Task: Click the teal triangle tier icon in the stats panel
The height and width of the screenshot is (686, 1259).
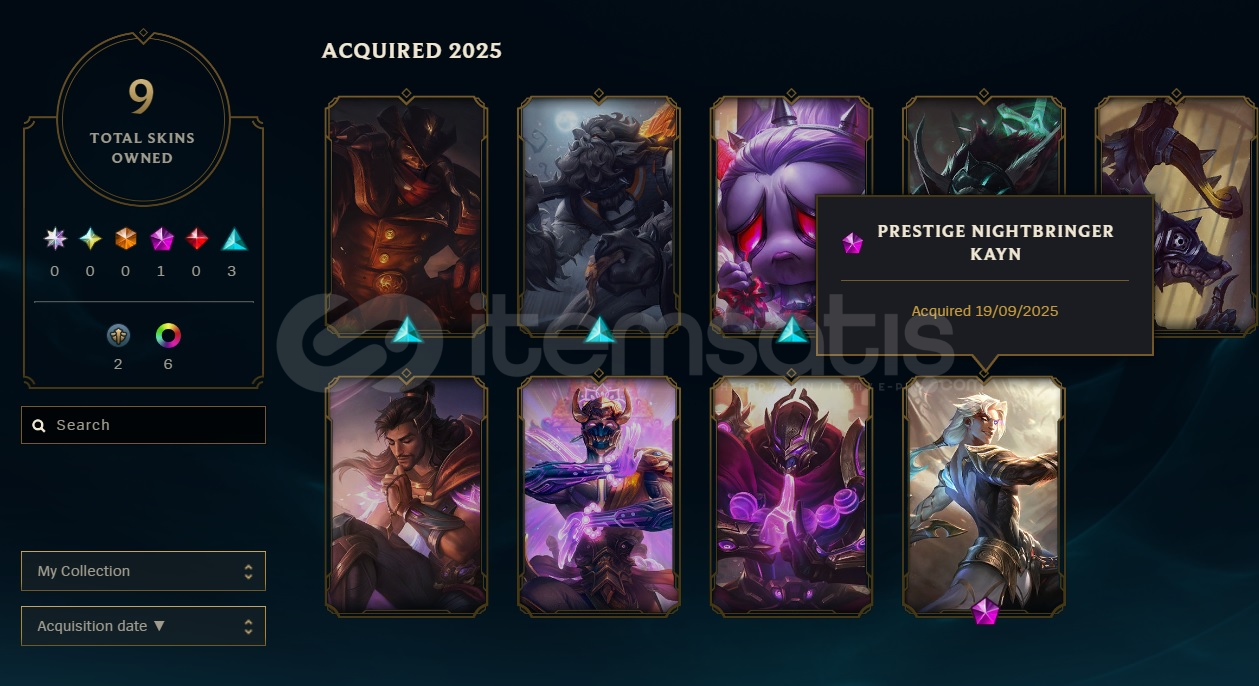Action: 234,239
